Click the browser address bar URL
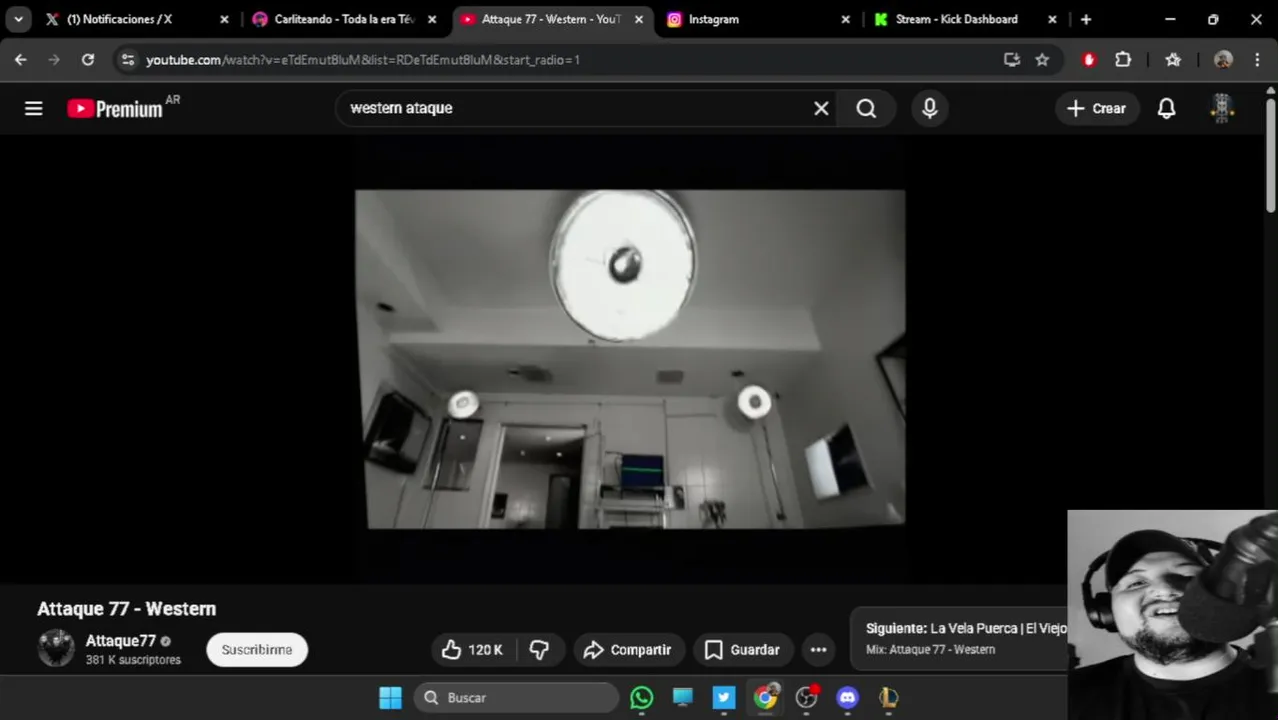 (x=363, y=60)
